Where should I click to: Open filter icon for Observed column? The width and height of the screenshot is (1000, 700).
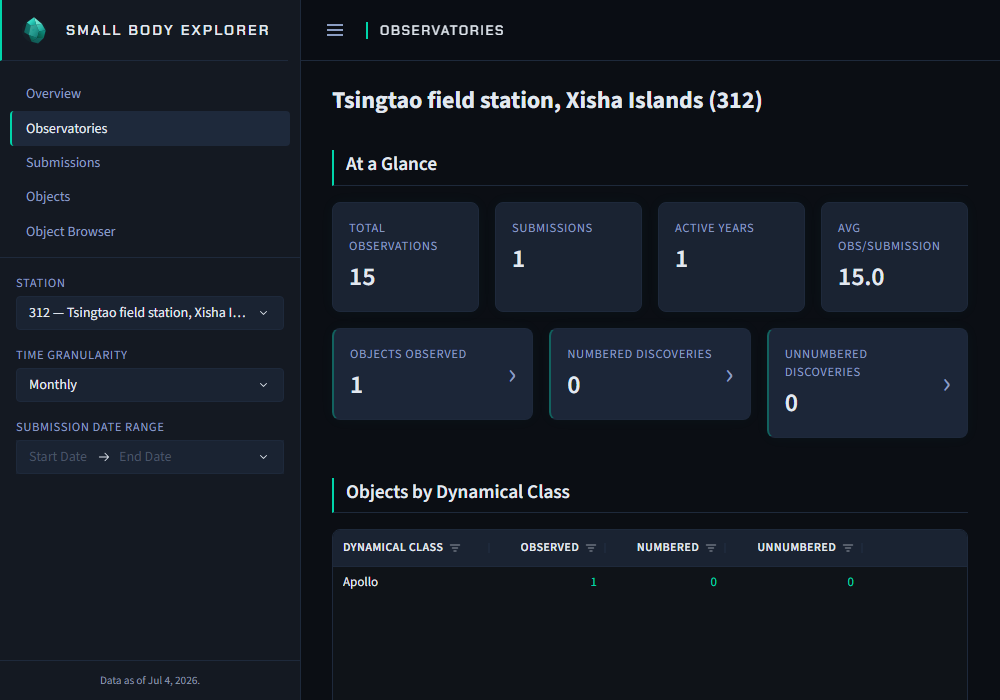(x=591, y=548)
